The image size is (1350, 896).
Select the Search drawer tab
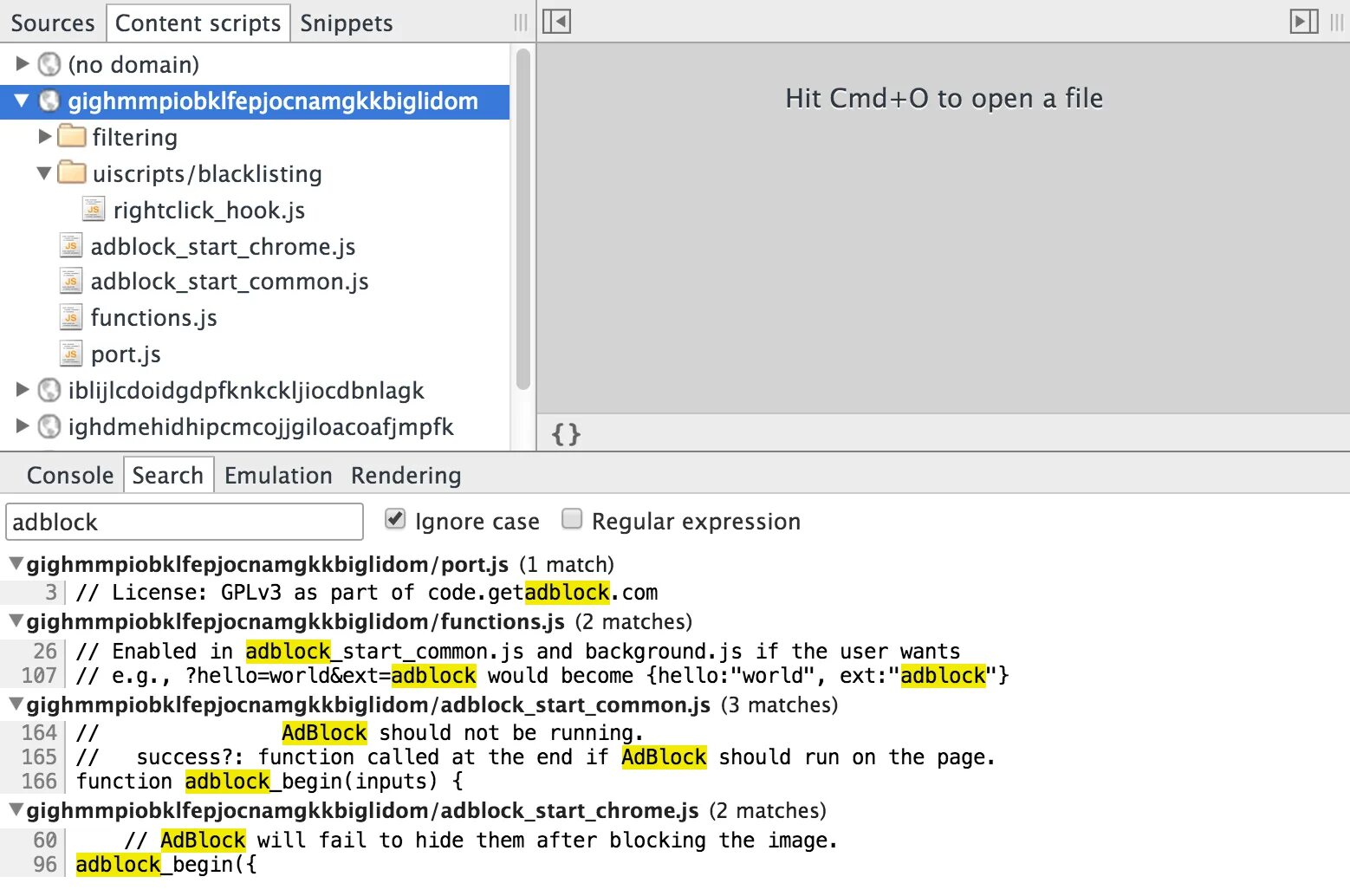[168, 475]
